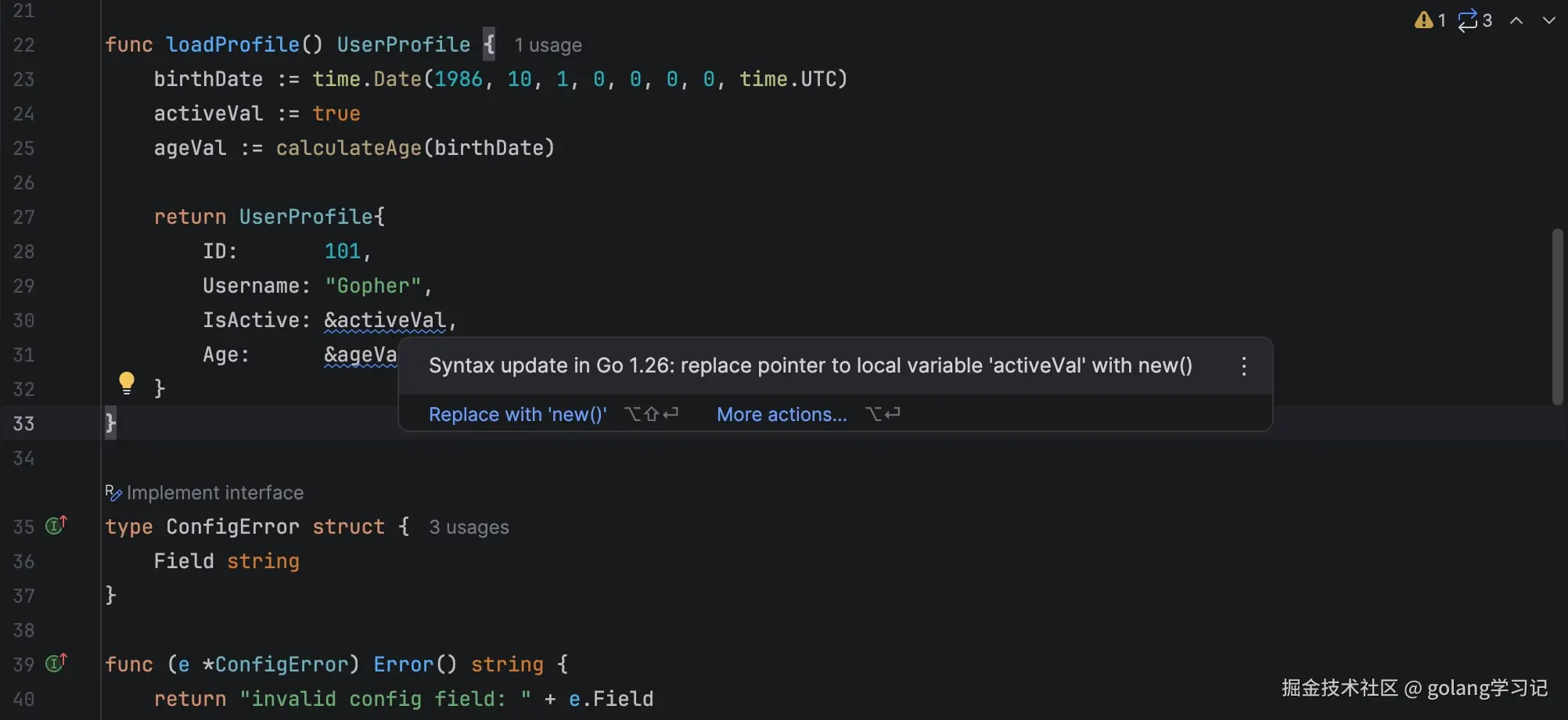Screen dimensions: 1568x720
Task: Click the ID value 101
Action: pos(343,251)
